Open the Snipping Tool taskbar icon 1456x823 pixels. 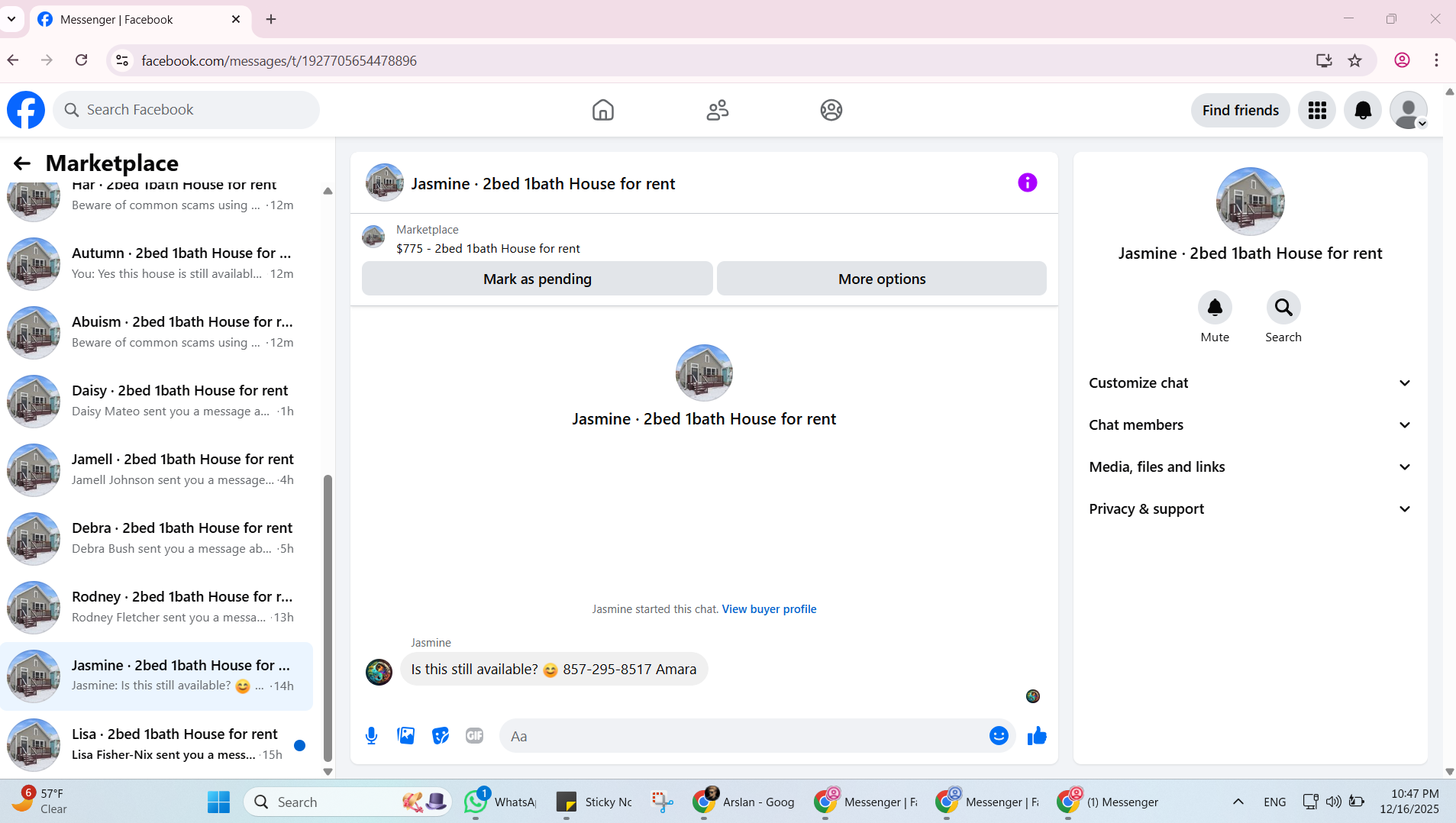[x=662, y=802]
